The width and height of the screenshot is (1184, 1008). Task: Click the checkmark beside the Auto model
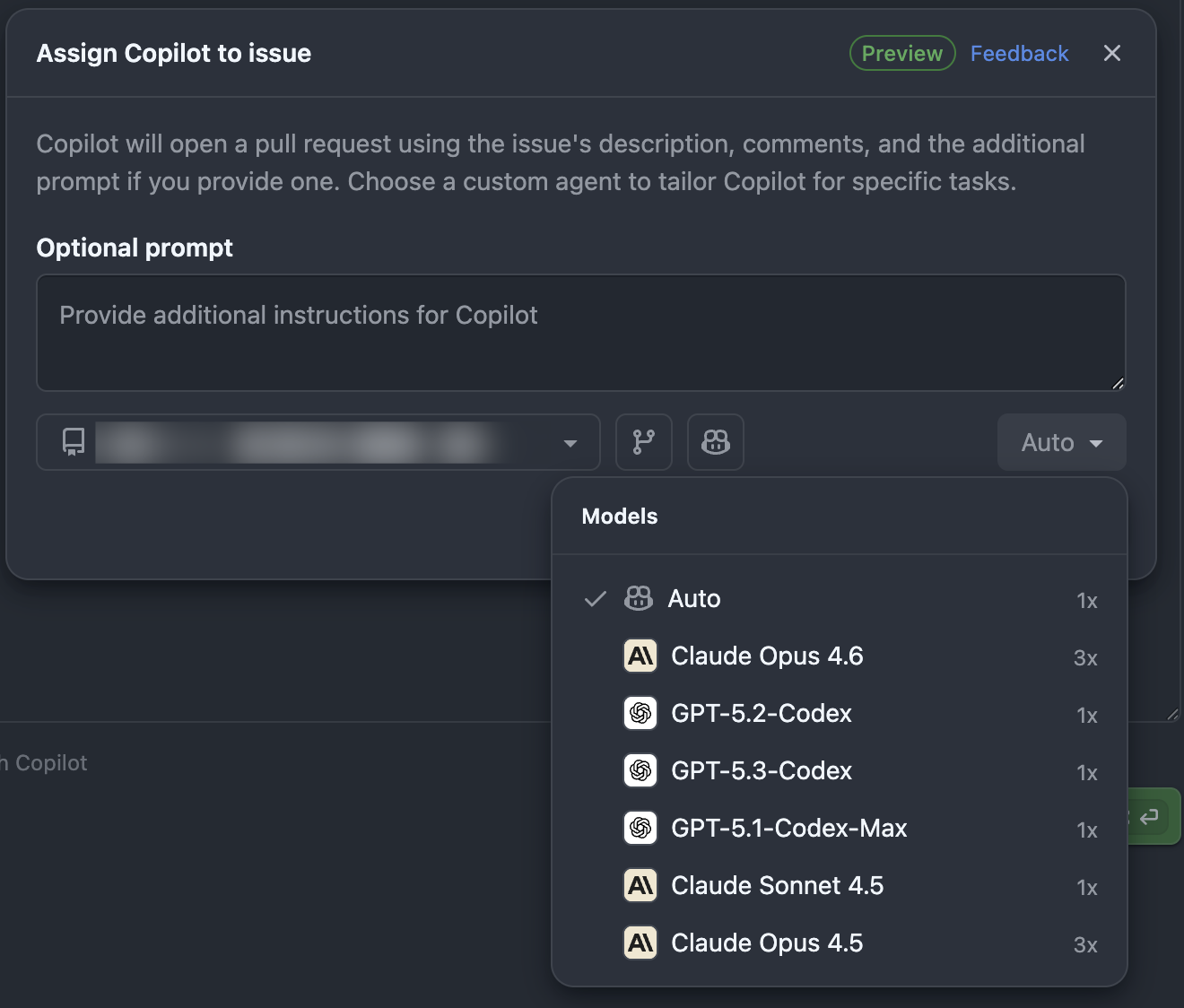pos(596,599)
